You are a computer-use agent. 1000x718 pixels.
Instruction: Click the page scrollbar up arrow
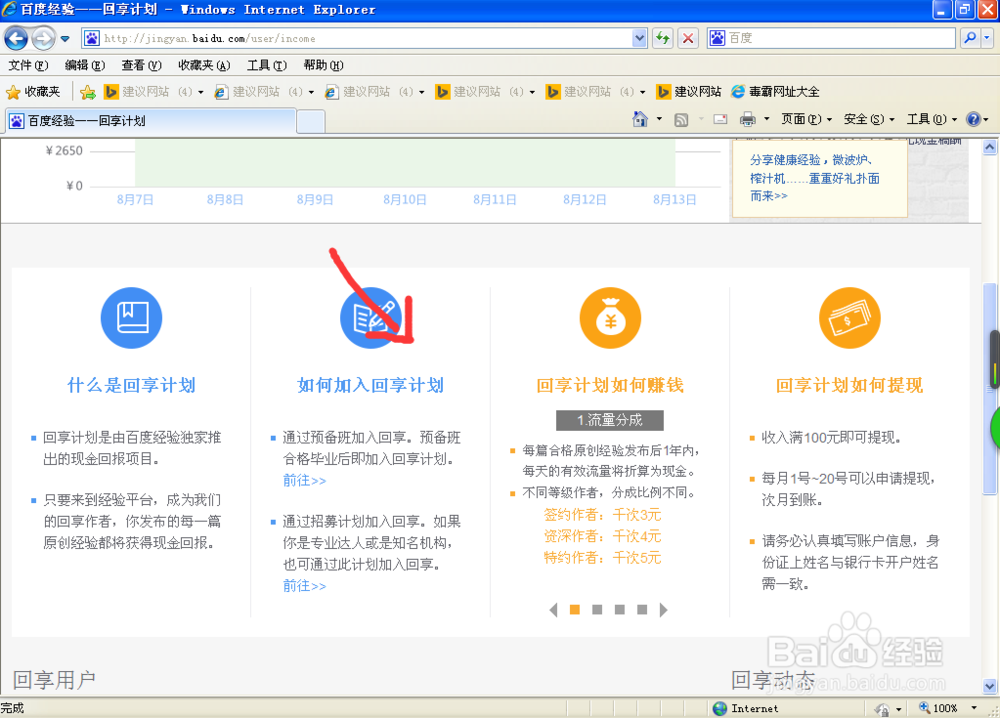click(x=990, y=147)
